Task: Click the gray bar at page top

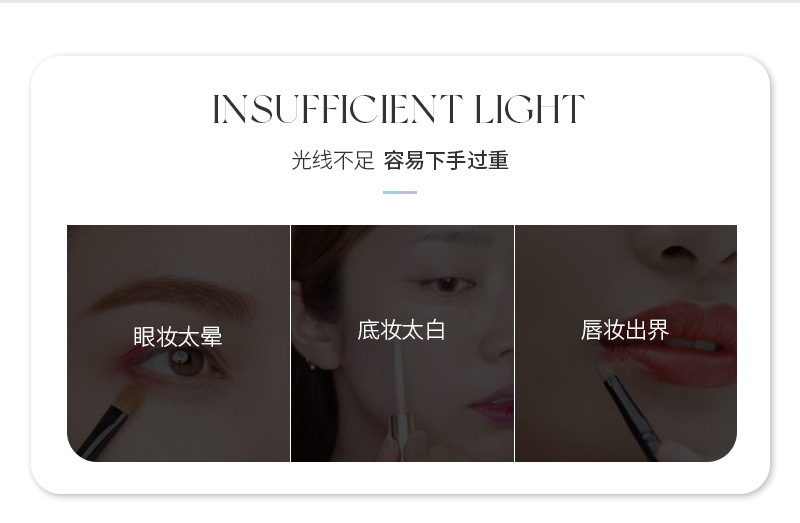Action: point(400,2)
